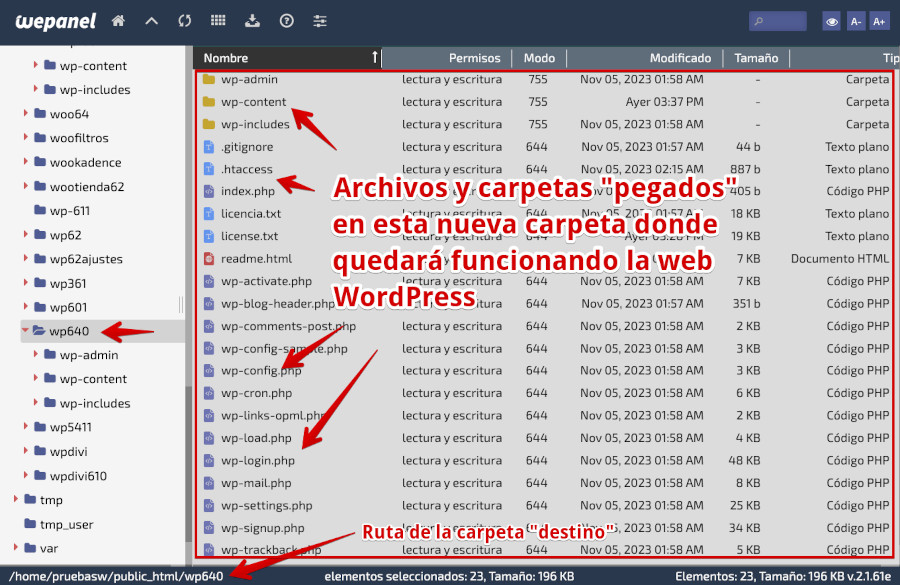Select license.txt file icon
Screen dimensions: 900x585
pyautogui.click(x=209, y=236)
